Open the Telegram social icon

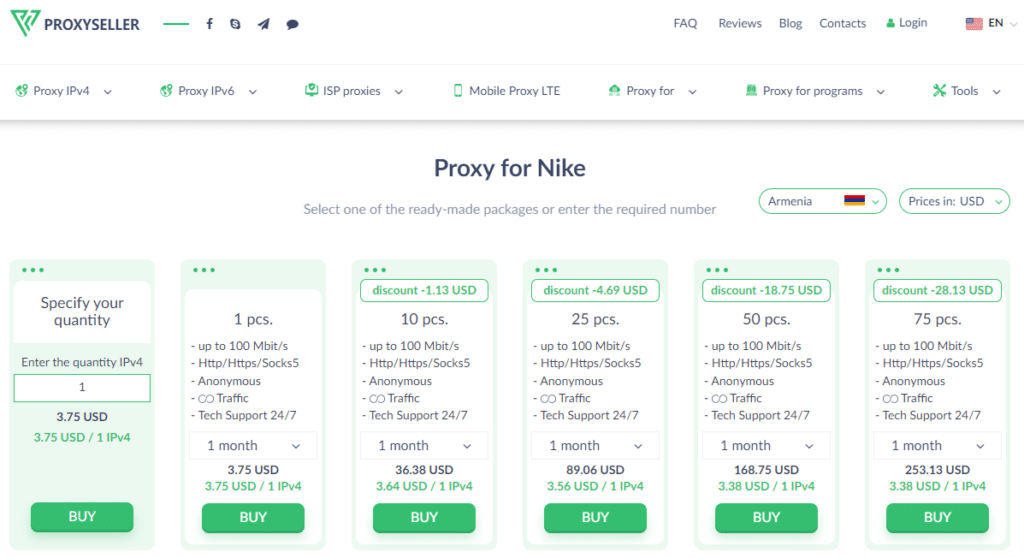click(263, 24)
